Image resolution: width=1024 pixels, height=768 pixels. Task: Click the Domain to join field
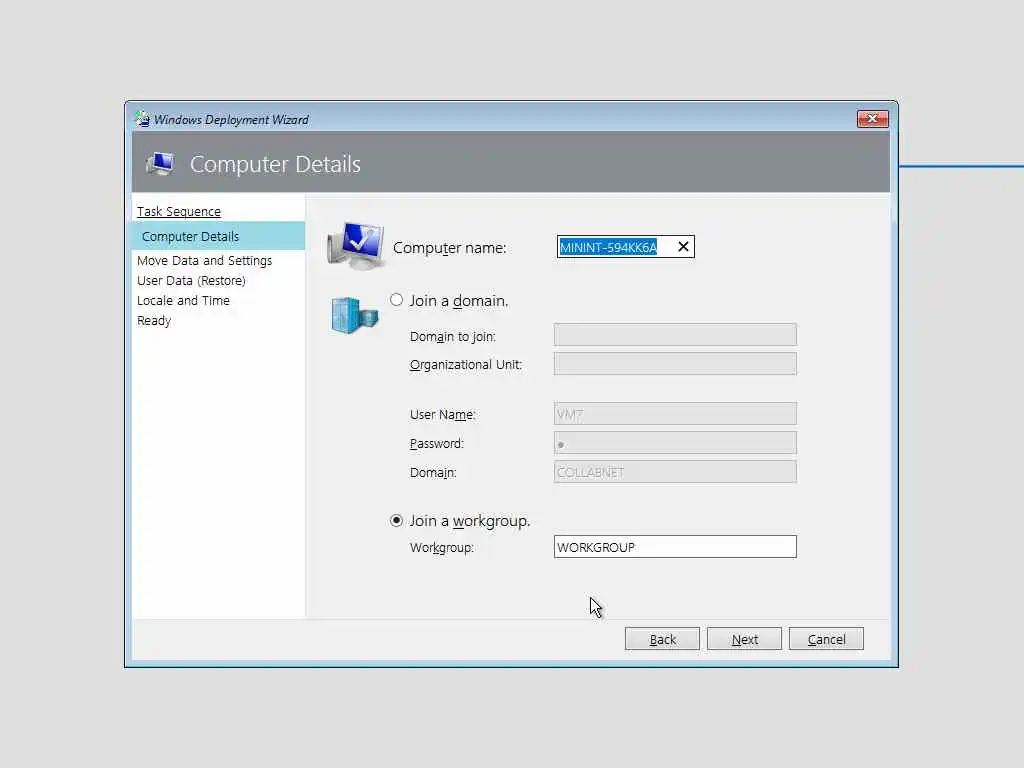pyautogui.click(x=675, y=335)
